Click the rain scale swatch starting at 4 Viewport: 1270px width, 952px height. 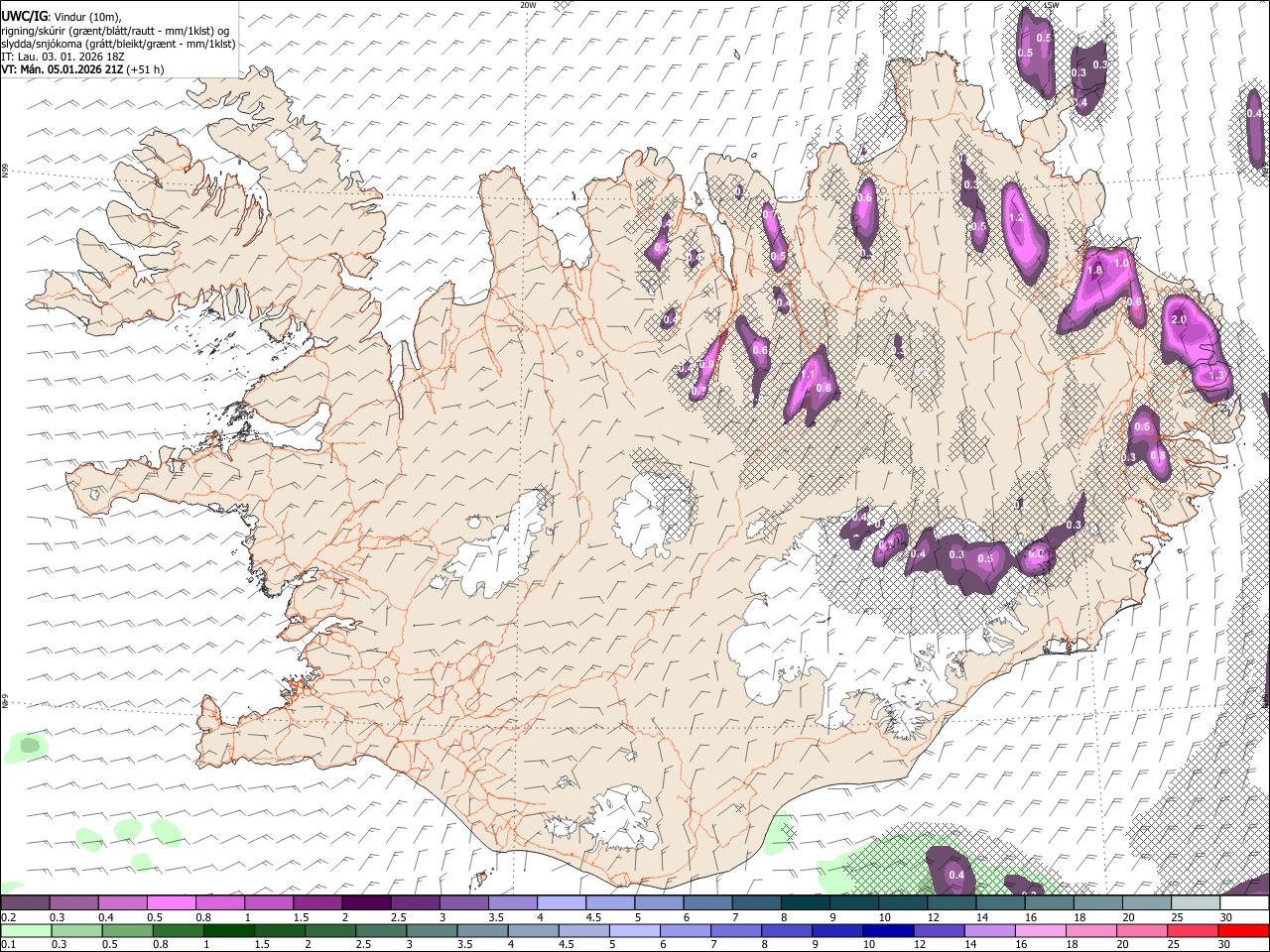(534, 930)
